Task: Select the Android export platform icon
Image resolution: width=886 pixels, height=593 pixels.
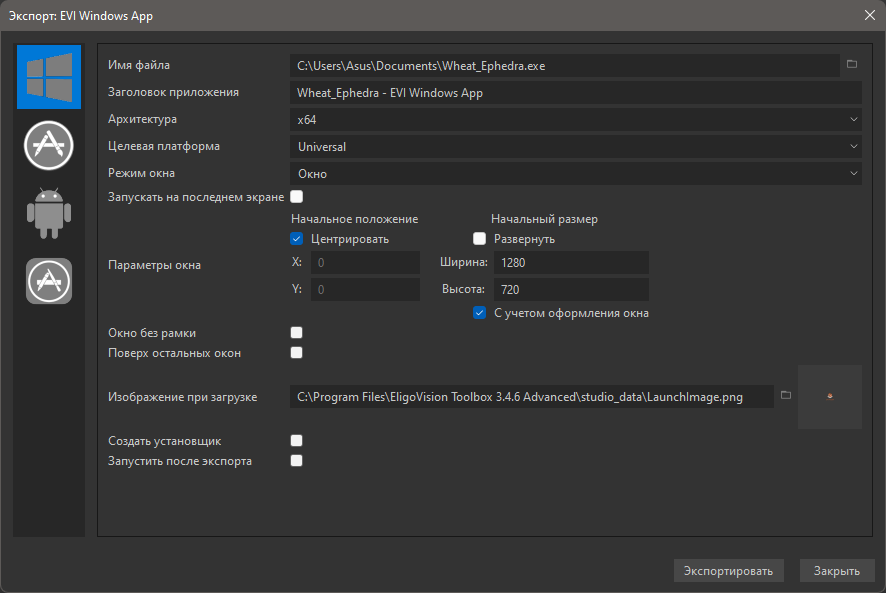Action: click(x=49, y=212)
